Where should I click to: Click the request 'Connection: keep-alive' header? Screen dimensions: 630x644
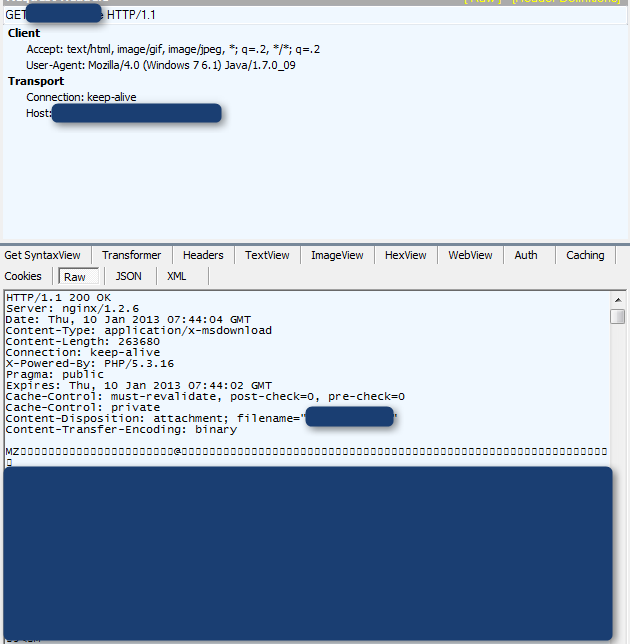(81, 97)
